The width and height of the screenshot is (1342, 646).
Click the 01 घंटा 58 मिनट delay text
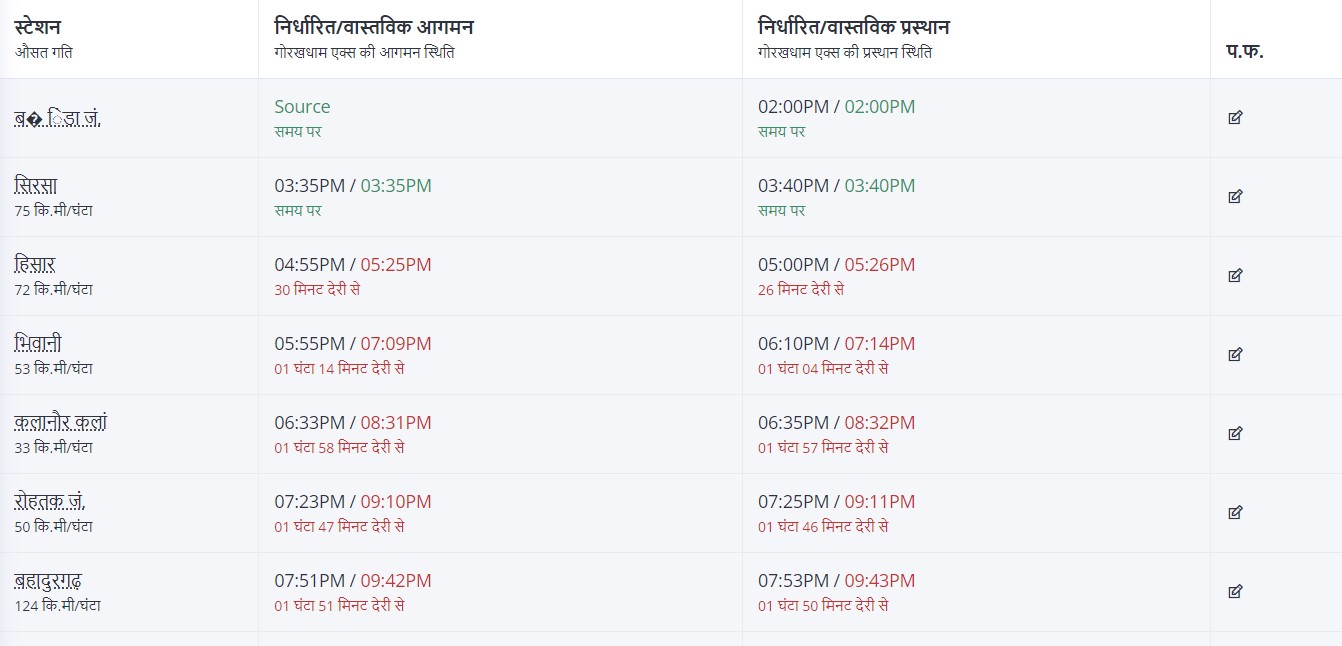339,448
